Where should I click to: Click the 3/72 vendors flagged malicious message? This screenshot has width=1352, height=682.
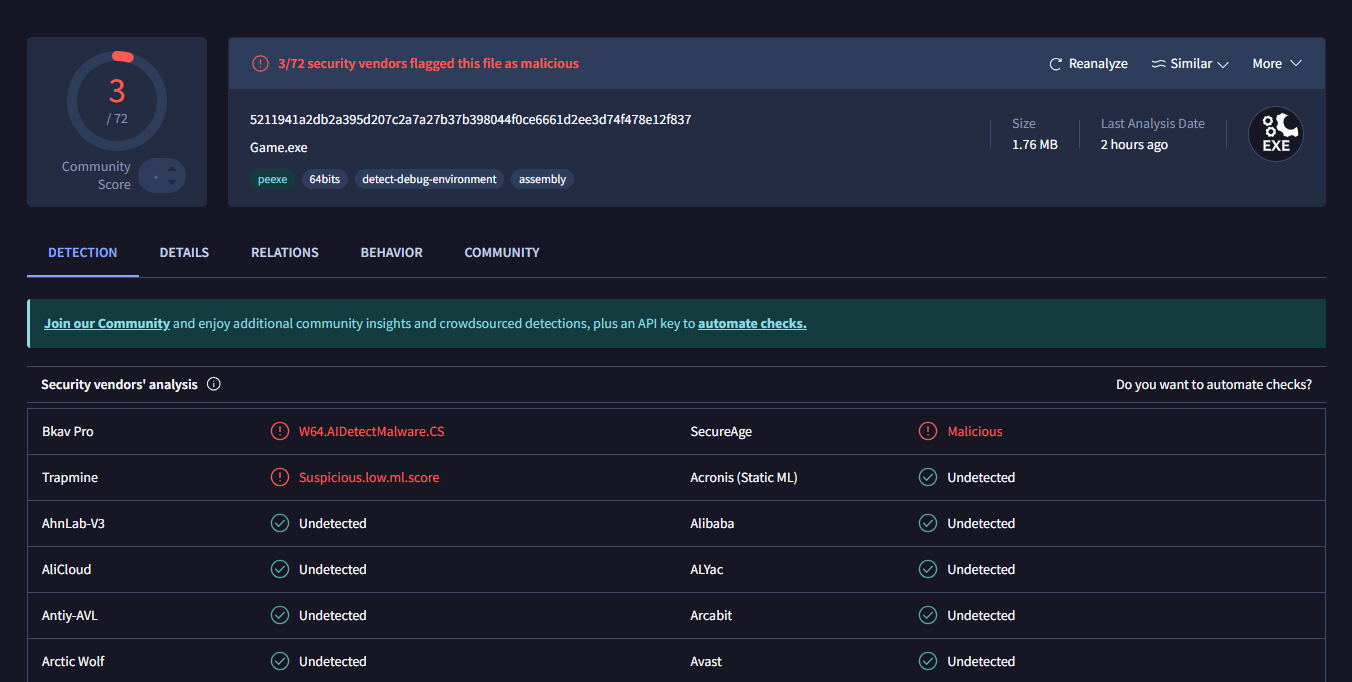428,64
